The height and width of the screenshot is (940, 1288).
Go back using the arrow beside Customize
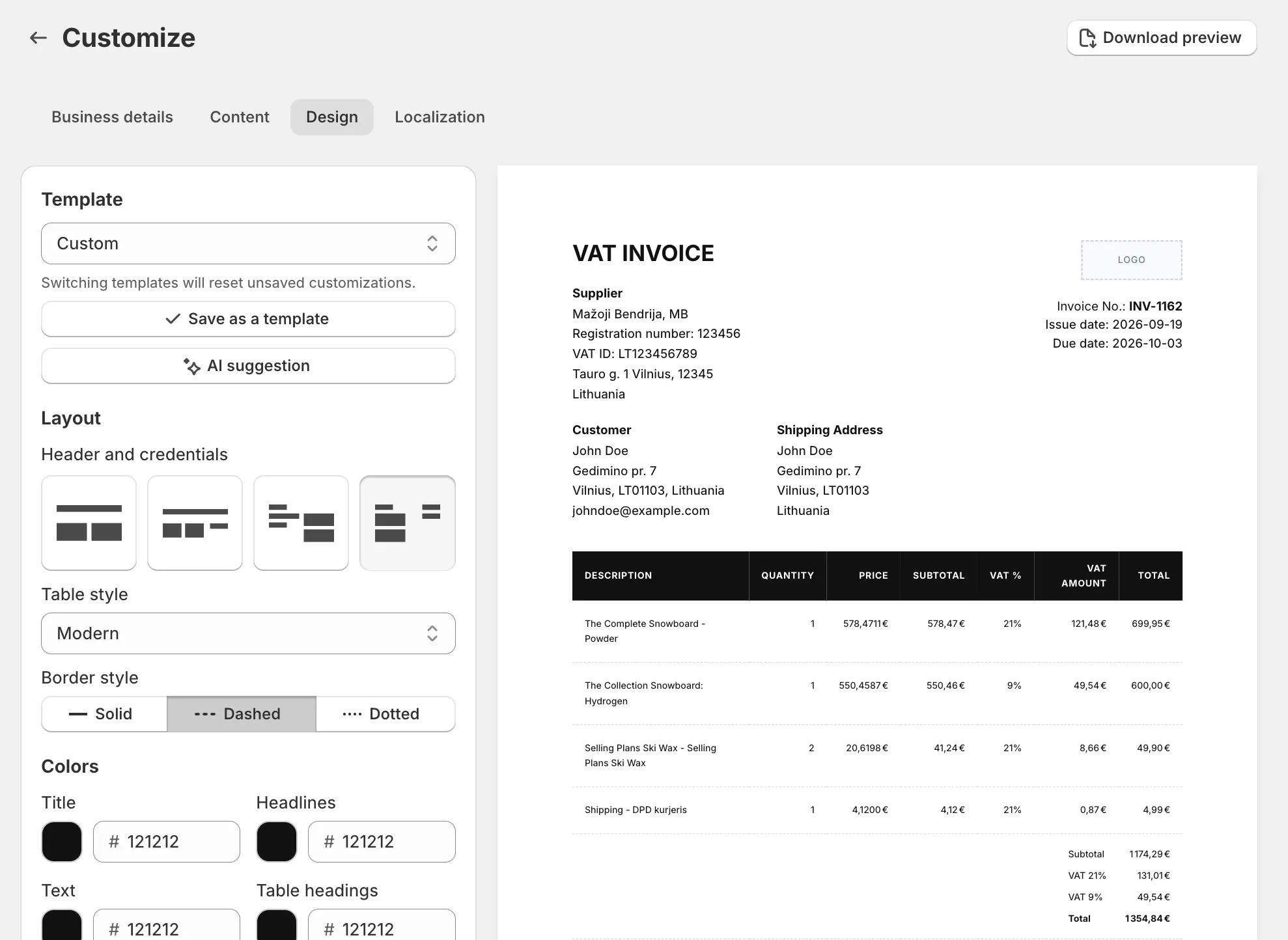38,38
